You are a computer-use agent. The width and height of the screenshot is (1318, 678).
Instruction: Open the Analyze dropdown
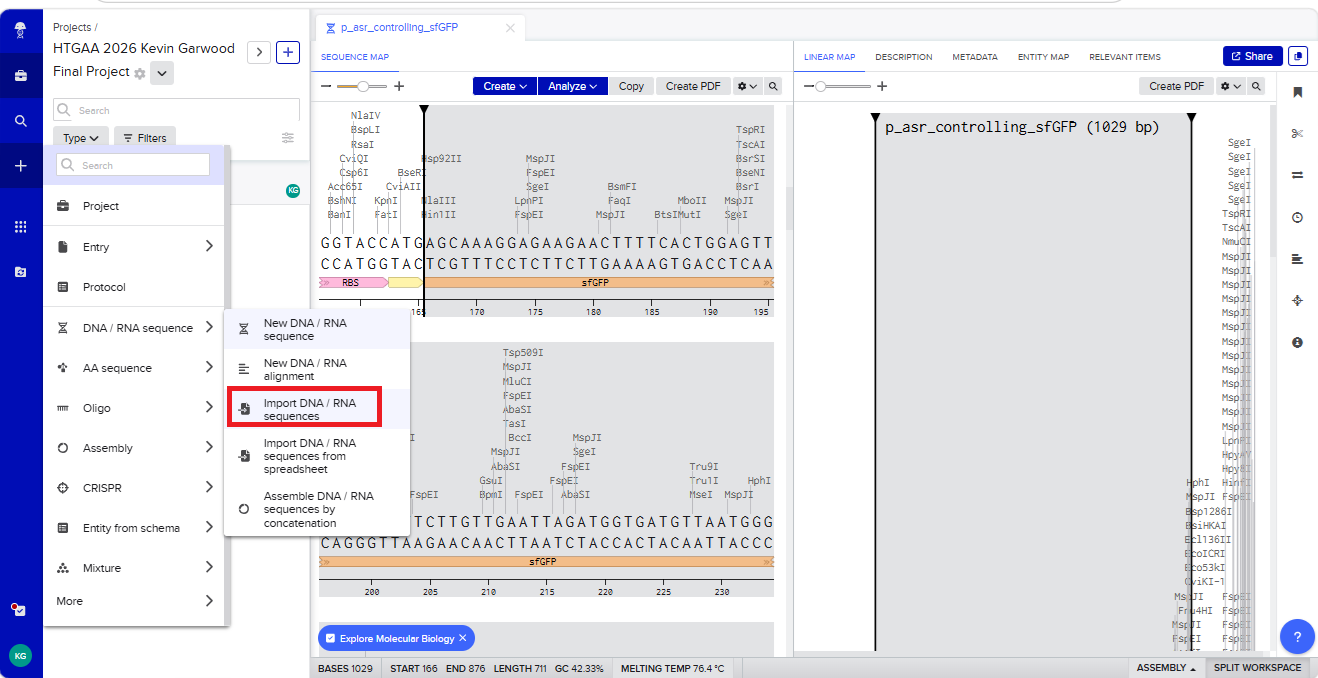coord(573,86)
